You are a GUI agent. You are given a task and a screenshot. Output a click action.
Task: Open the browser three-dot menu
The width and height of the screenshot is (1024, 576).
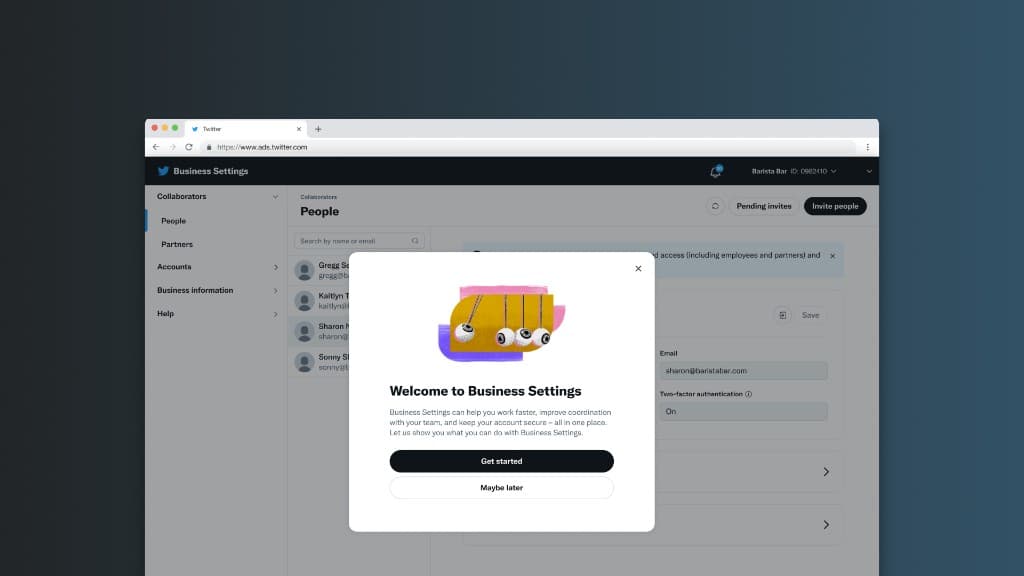[867, 147]
